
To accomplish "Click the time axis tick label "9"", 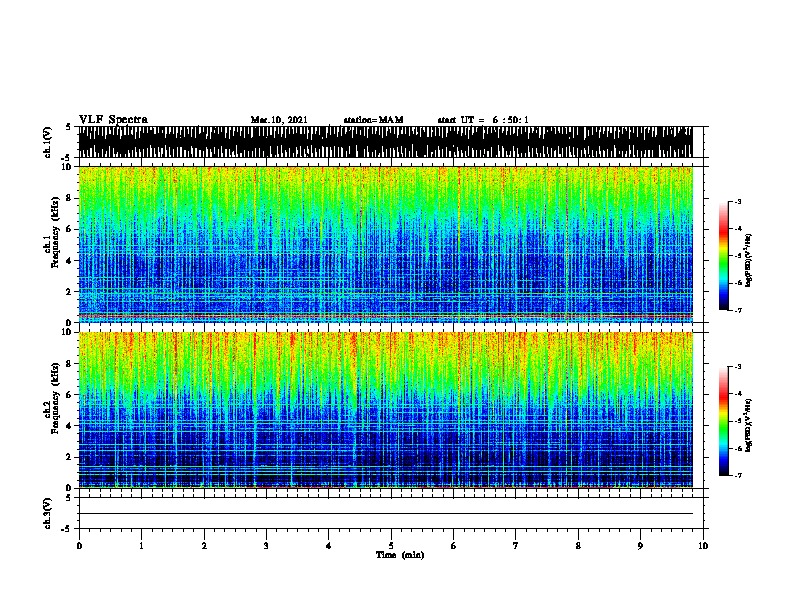I will point(640,546).
